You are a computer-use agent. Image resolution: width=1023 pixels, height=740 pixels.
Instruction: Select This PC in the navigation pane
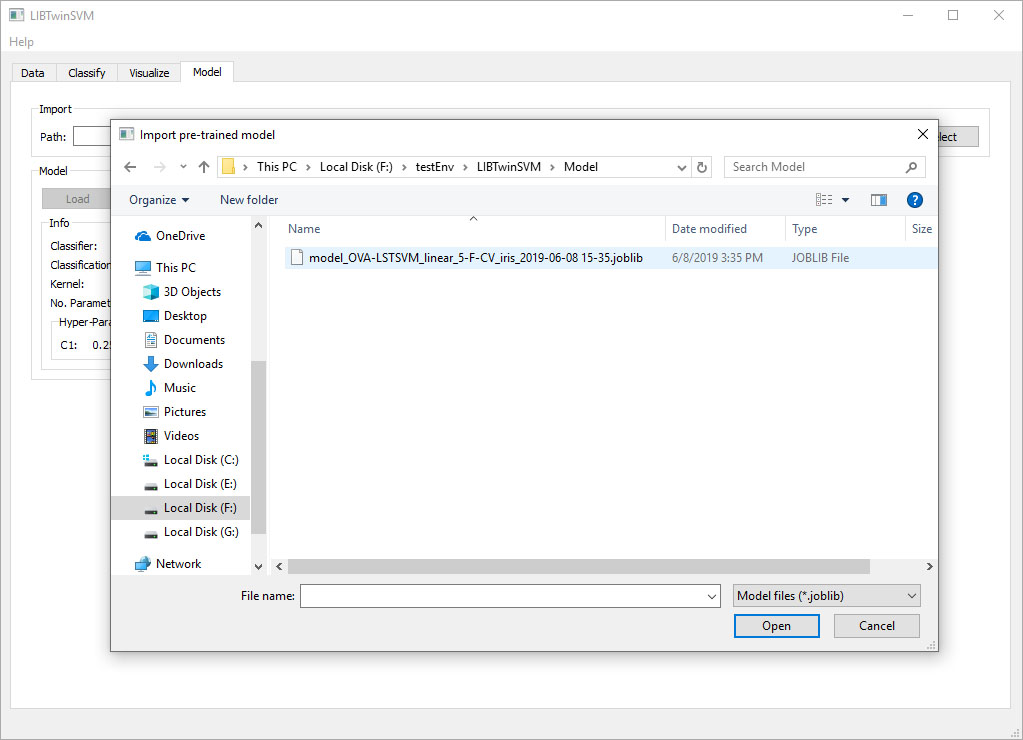[165, 268]
